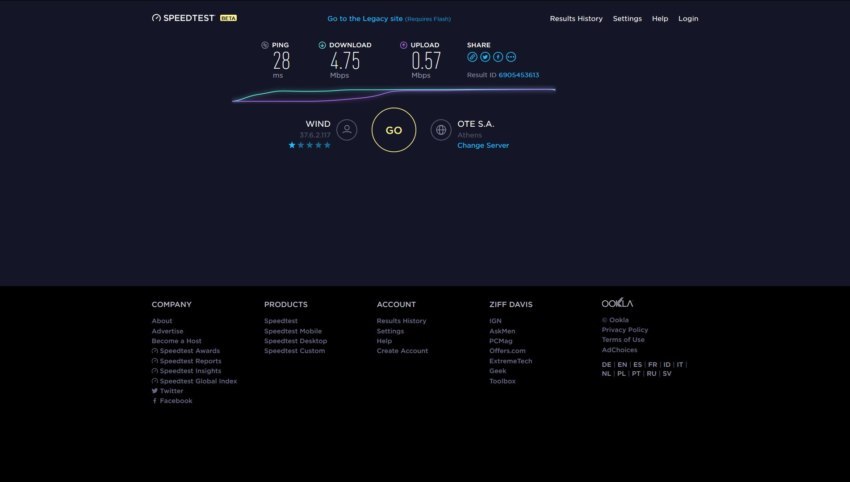Screen dimensions: 850x482
Task: Open Speedtest Desktop footer link
Action: (x=295, y=341)
